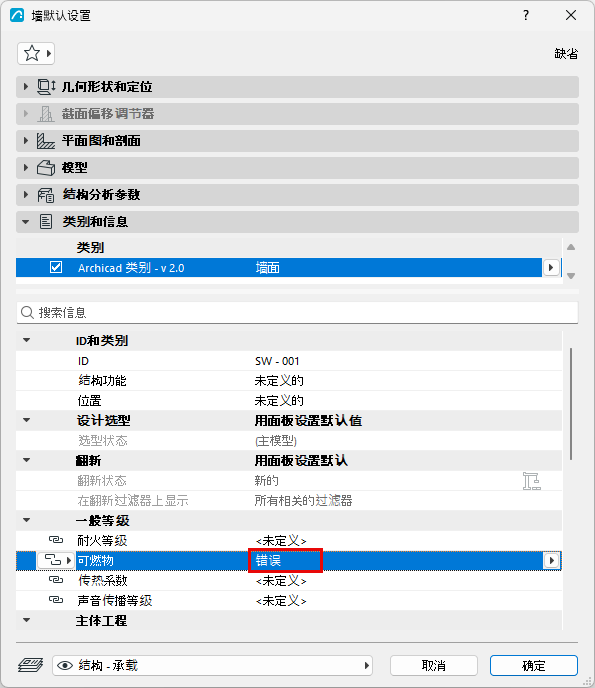Expand the 结构分析参数 panel
595x688 pixels.
point(25,195)
